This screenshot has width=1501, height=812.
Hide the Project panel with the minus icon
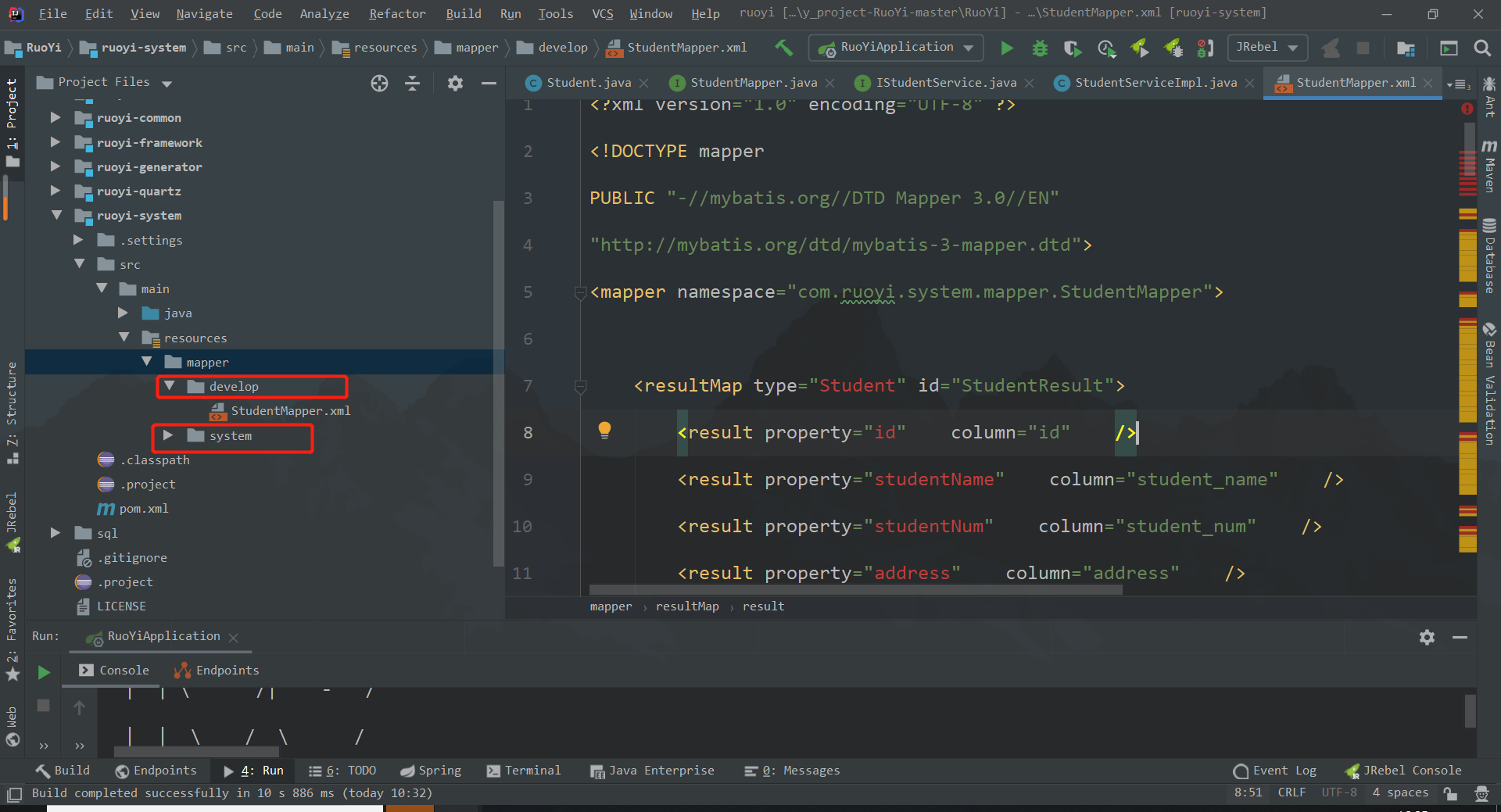point(489,83)
